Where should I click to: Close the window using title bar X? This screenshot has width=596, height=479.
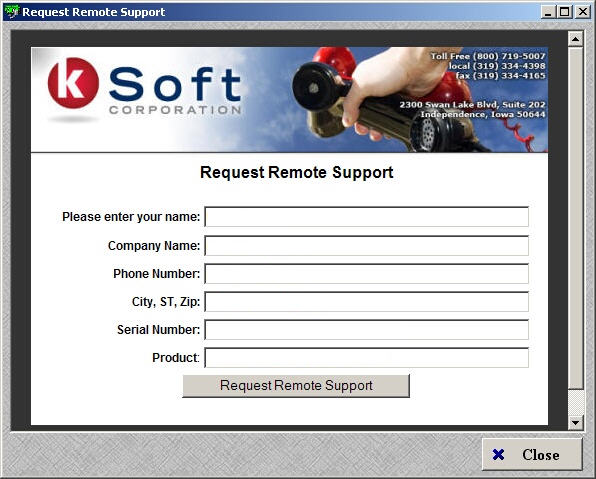[583, 12]
